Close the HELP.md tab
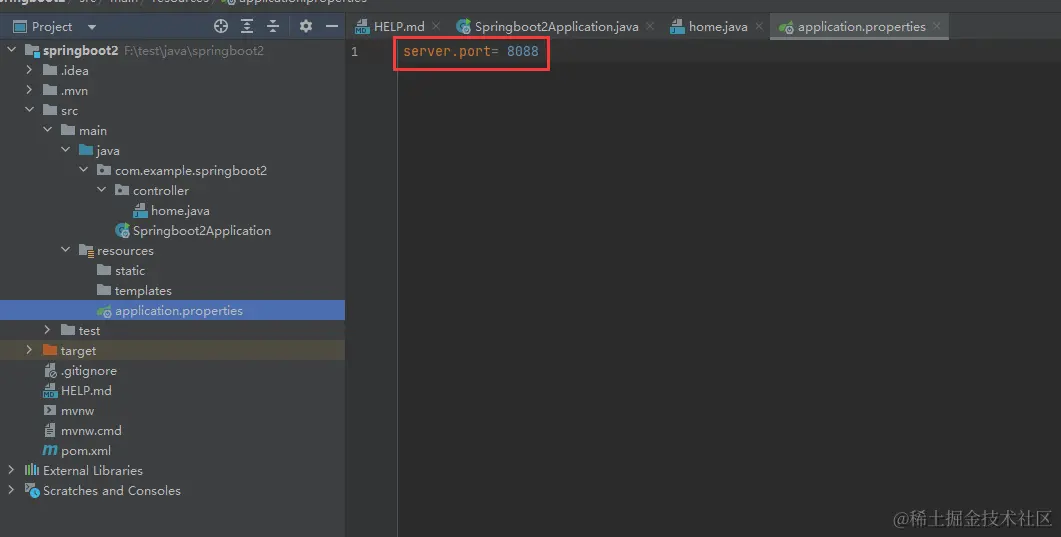Viewport: 1061px width, 537px height. 436,26
